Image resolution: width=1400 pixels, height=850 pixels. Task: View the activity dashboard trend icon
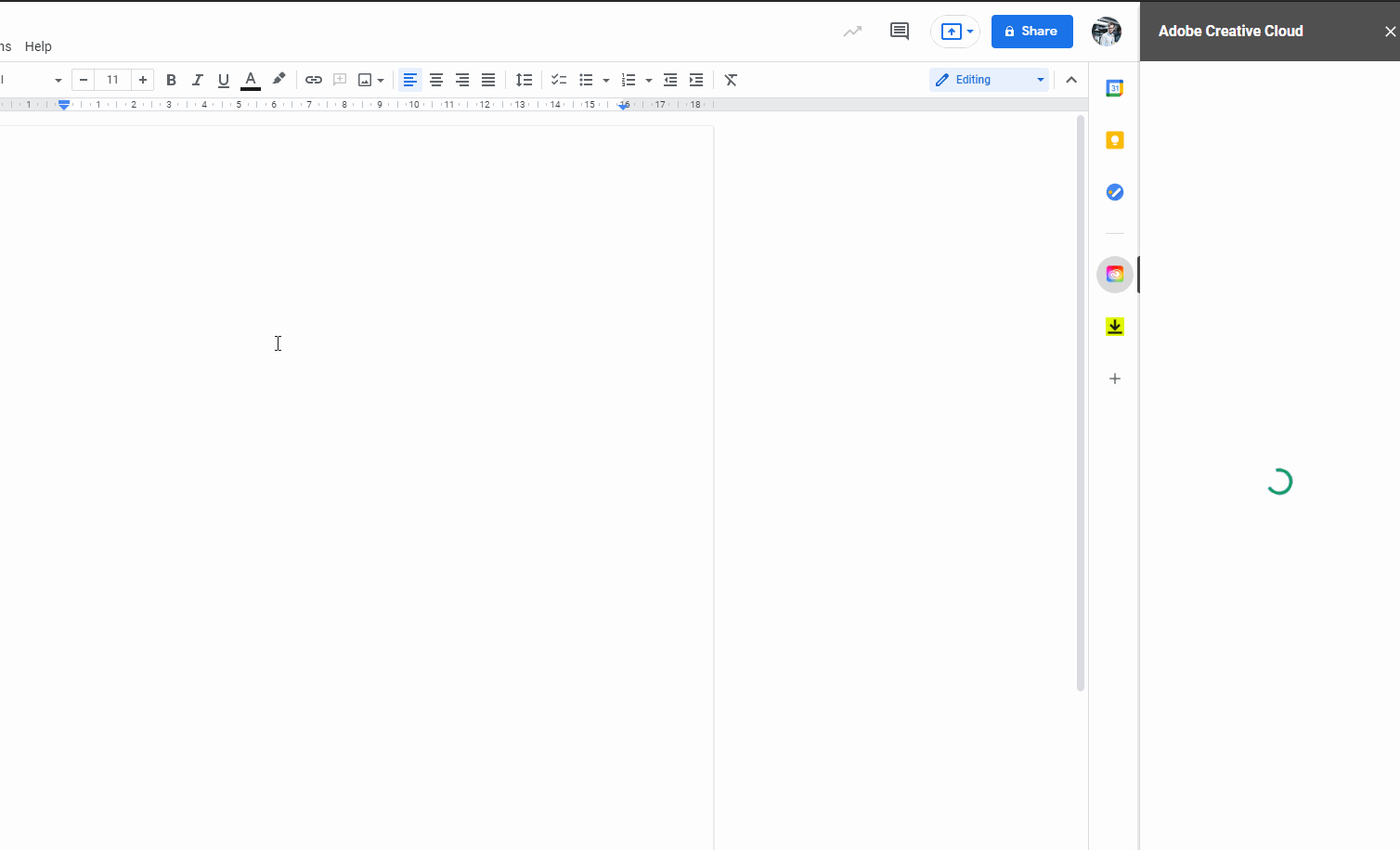click(852, 32)
